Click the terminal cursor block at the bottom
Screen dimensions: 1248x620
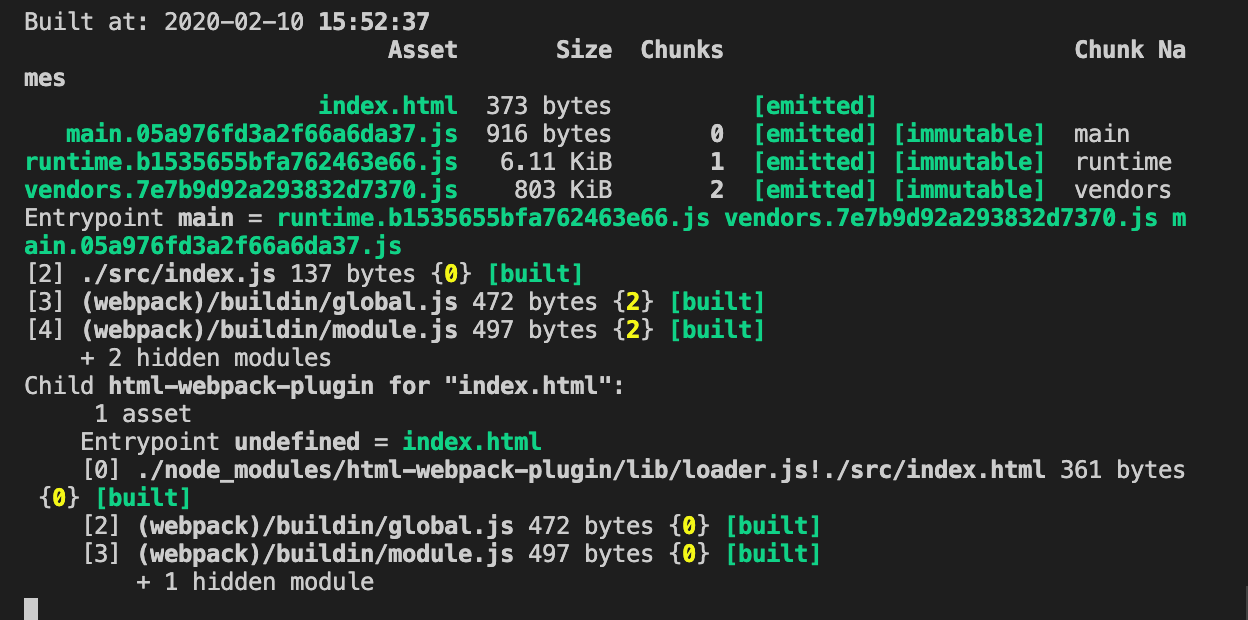tap(31, 609)
